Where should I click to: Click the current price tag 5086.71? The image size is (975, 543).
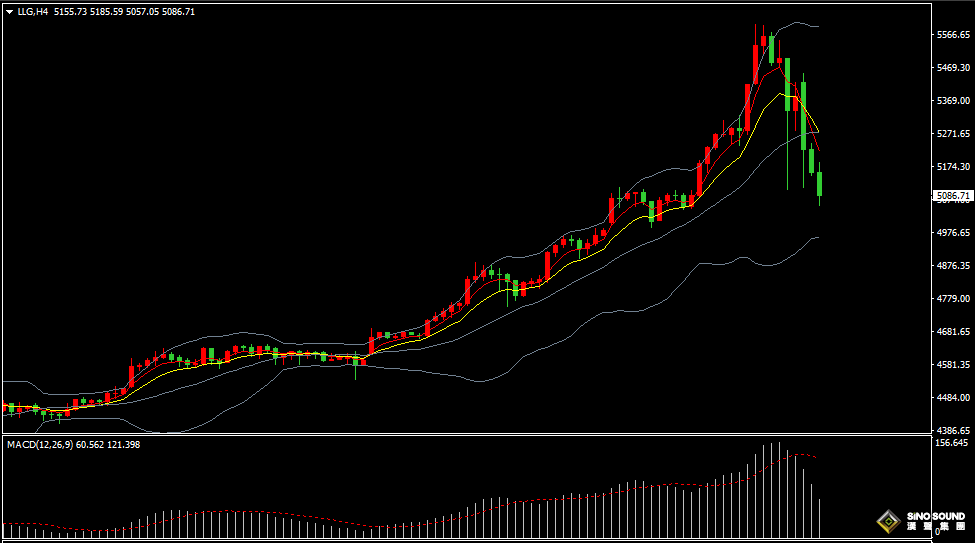(x=952, y=196)
